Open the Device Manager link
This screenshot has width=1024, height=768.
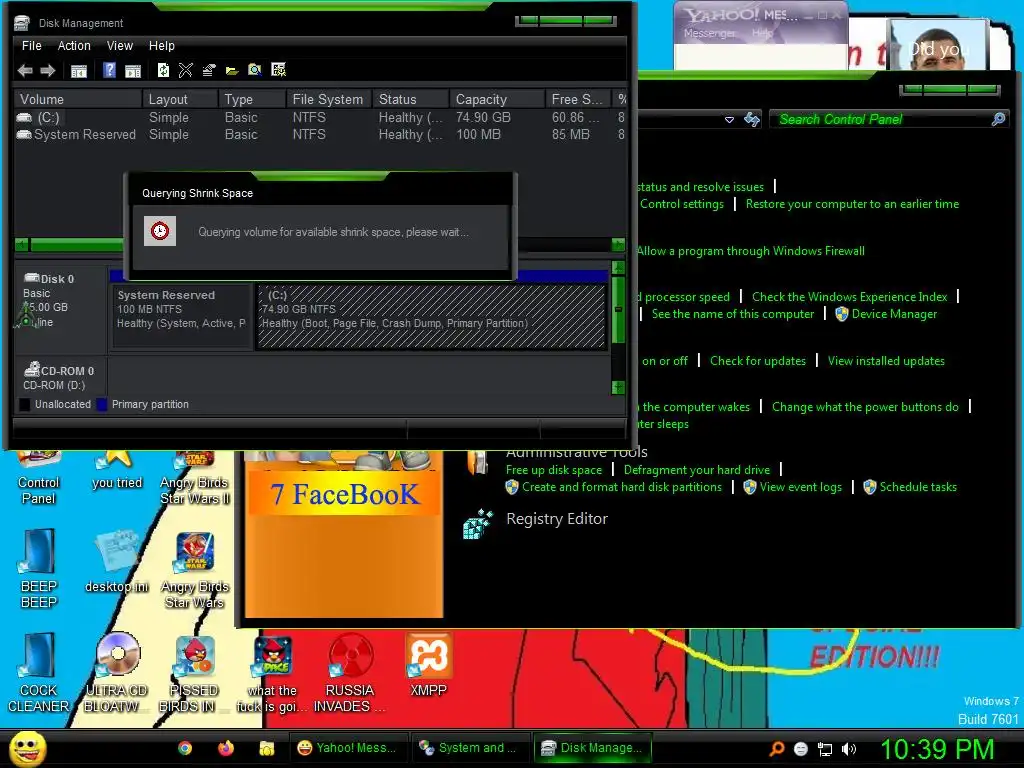click(894, 314)
